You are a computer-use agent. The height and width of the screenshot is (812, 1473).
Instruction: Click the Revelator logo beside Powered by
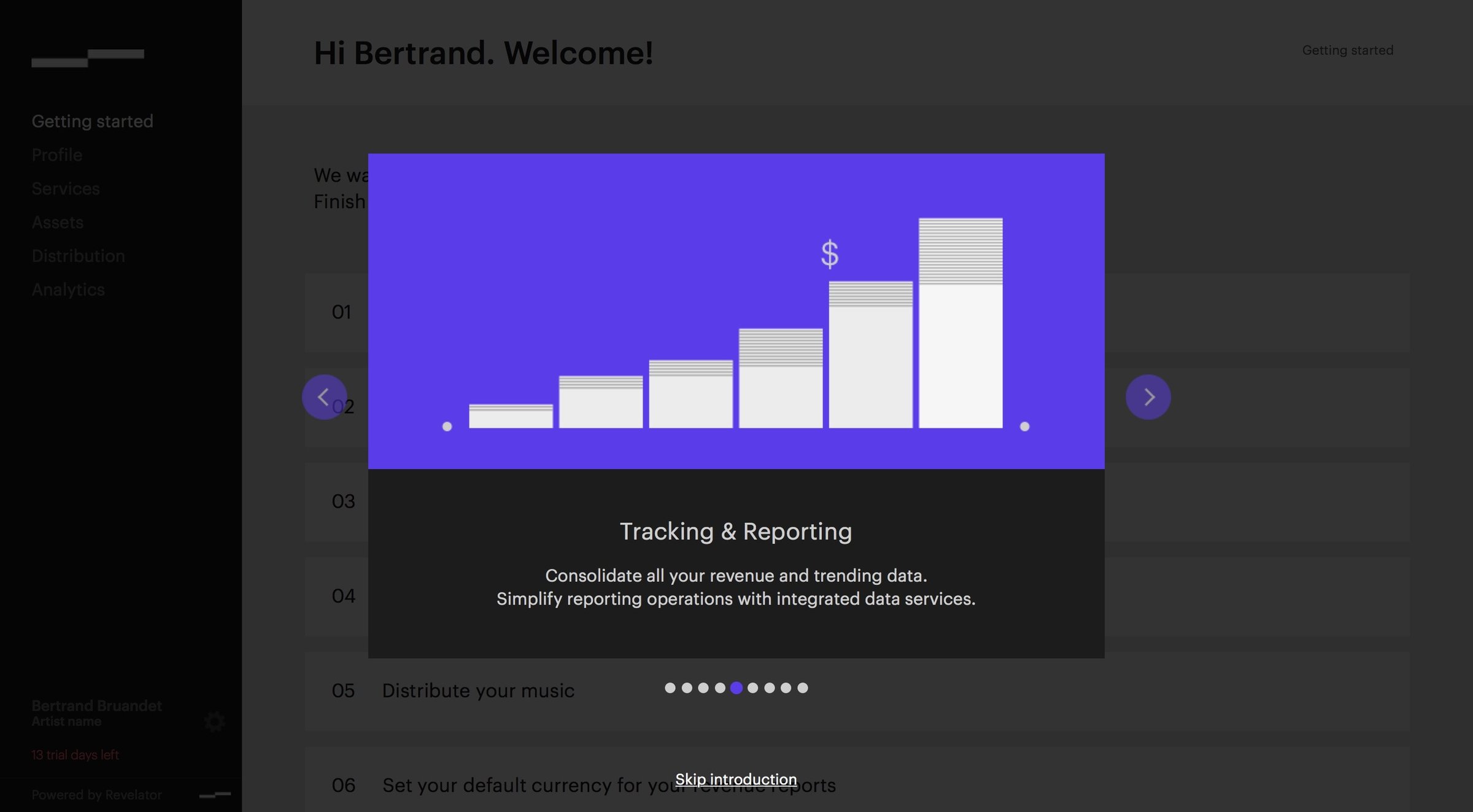(x=215, y=795)
